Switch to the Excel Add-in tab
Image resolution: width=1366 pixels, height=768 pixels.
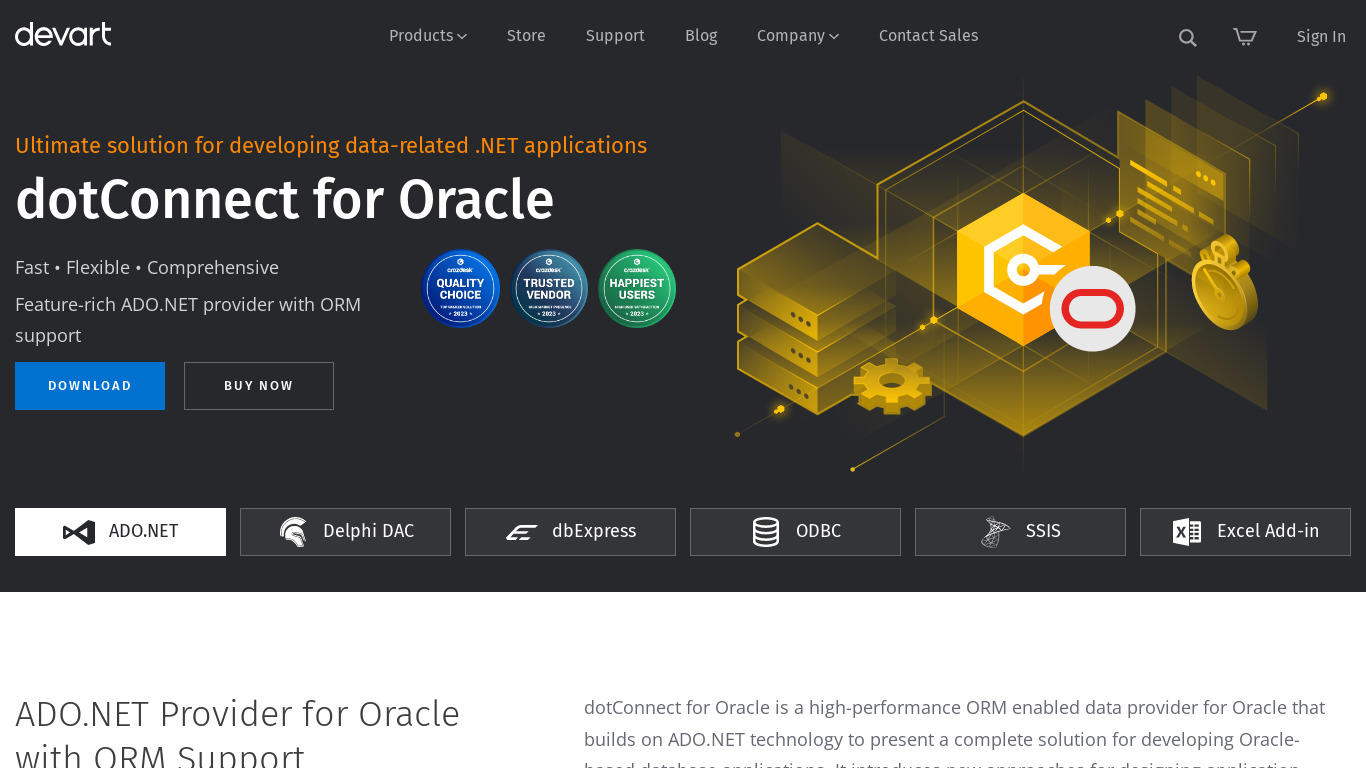[1245, 532]
